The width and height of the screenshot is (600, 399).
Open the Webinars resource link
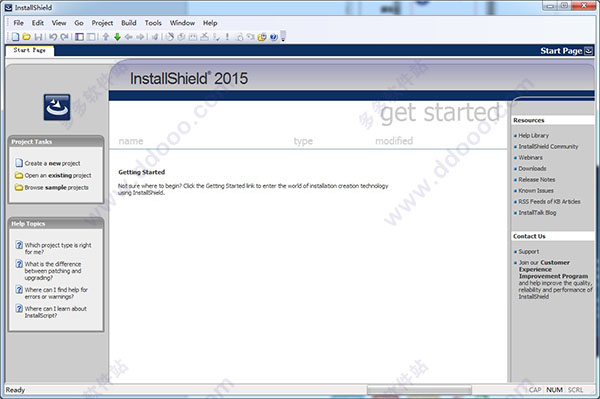point(530,158)
